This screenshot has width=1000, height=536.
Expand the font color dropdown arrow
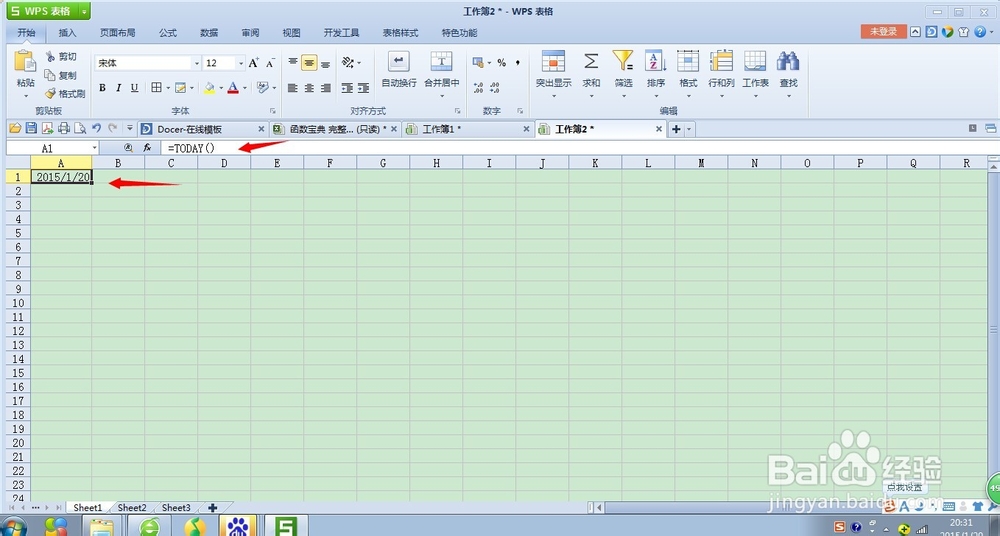coord(244,88)
